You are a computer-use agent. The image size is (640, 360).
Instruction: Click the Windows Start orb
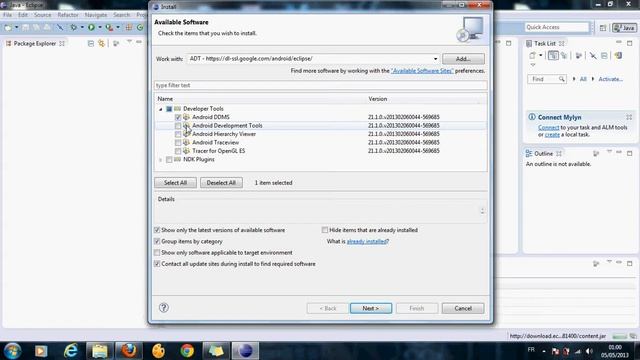tap(12, 351)
